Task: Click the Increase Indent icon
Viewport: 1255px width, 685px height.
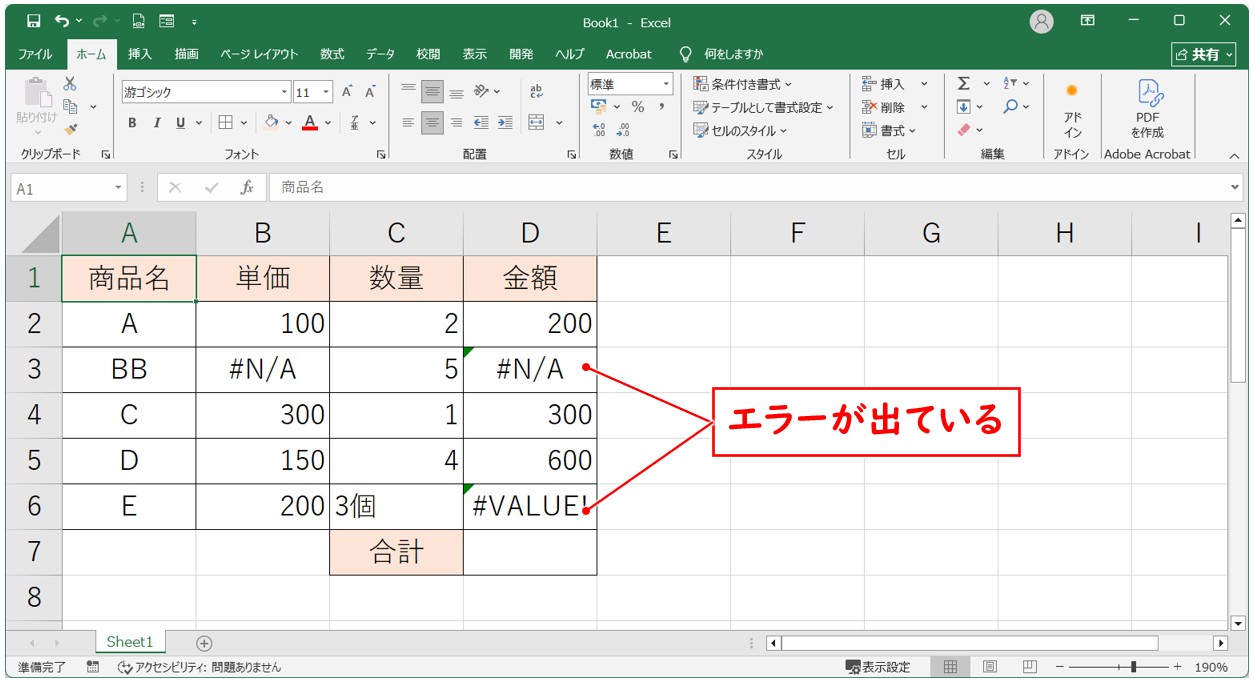Action: pos(505,123)
